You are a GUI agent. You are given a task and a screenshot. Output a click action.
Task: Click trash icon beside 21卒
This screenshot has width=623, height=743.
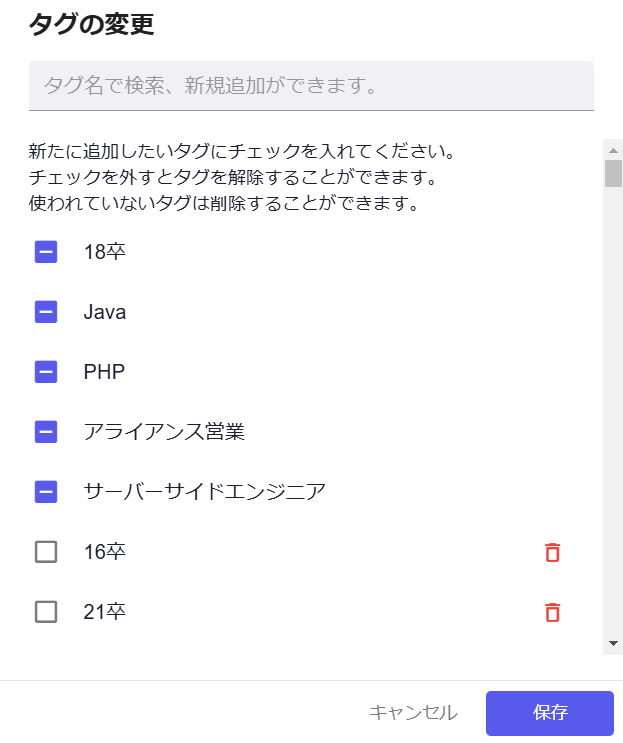click(552, 612)
